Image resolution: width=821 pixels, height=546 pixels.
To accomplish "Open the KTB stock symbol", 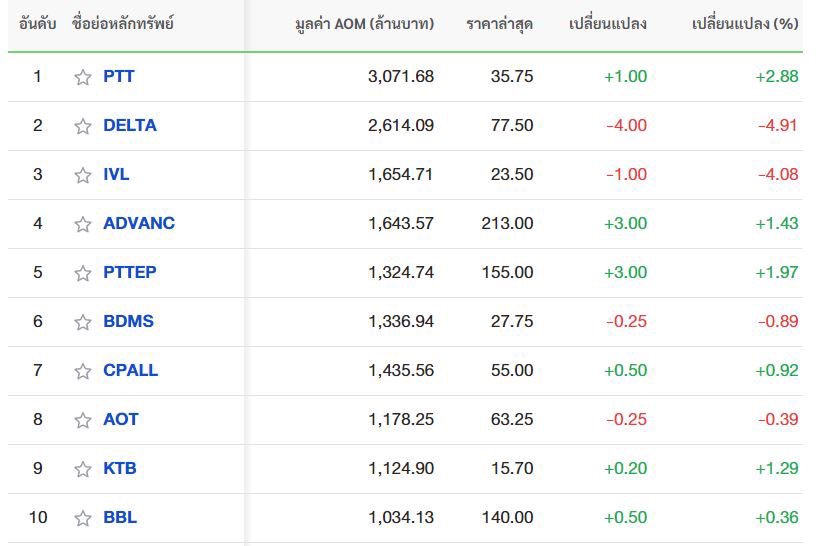I will click(120, 469).
